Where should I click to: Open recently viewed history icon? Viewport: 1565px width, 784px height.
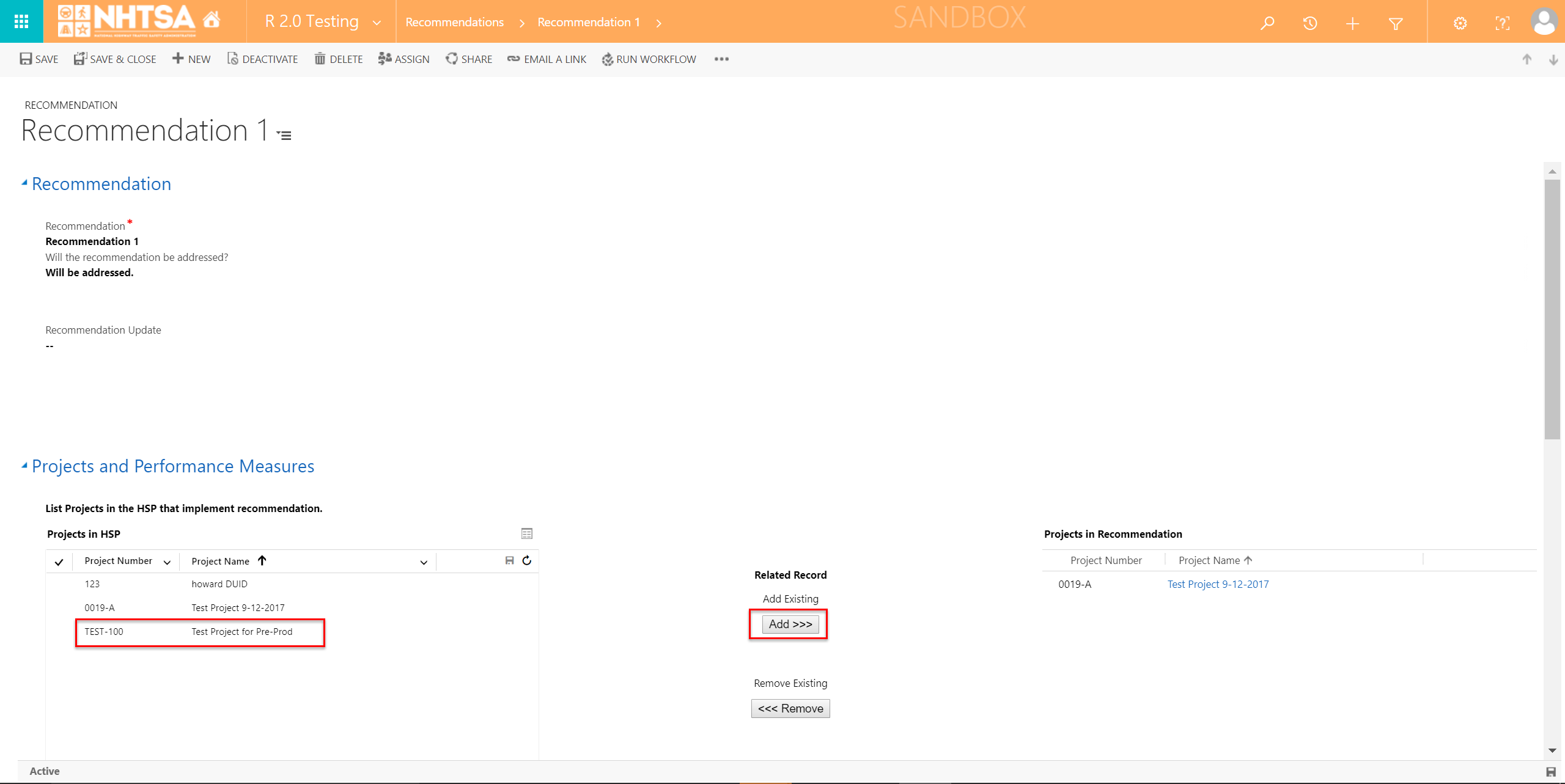(x=1309, y=23)
